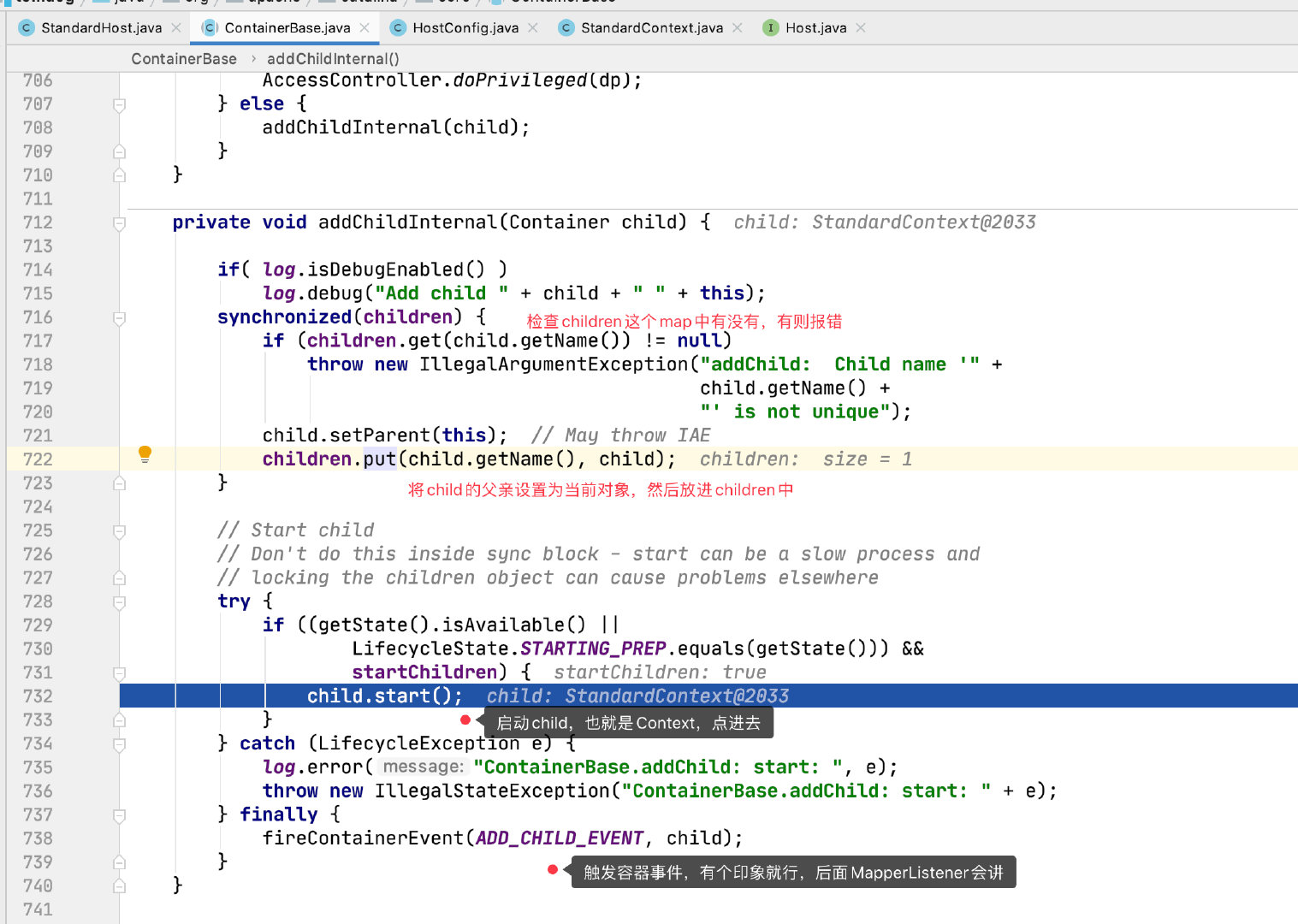Click 'STARTING_PREP' constant on line 730

(x=593, y=649)
